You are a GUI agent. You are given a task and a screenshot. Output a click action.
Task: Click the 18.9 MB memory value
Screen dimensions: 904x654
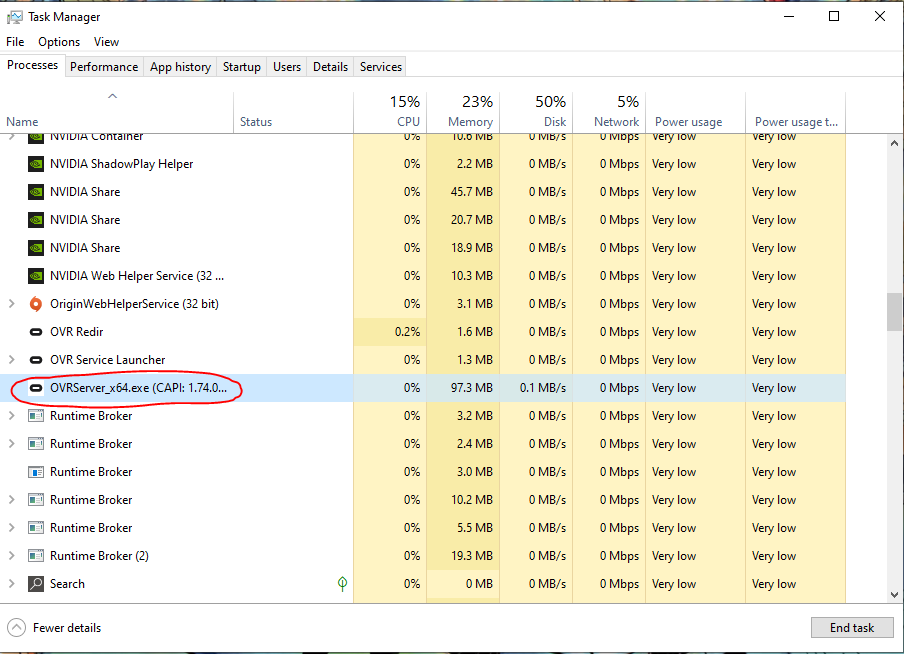pyautogui.click(x=472, y=248)
